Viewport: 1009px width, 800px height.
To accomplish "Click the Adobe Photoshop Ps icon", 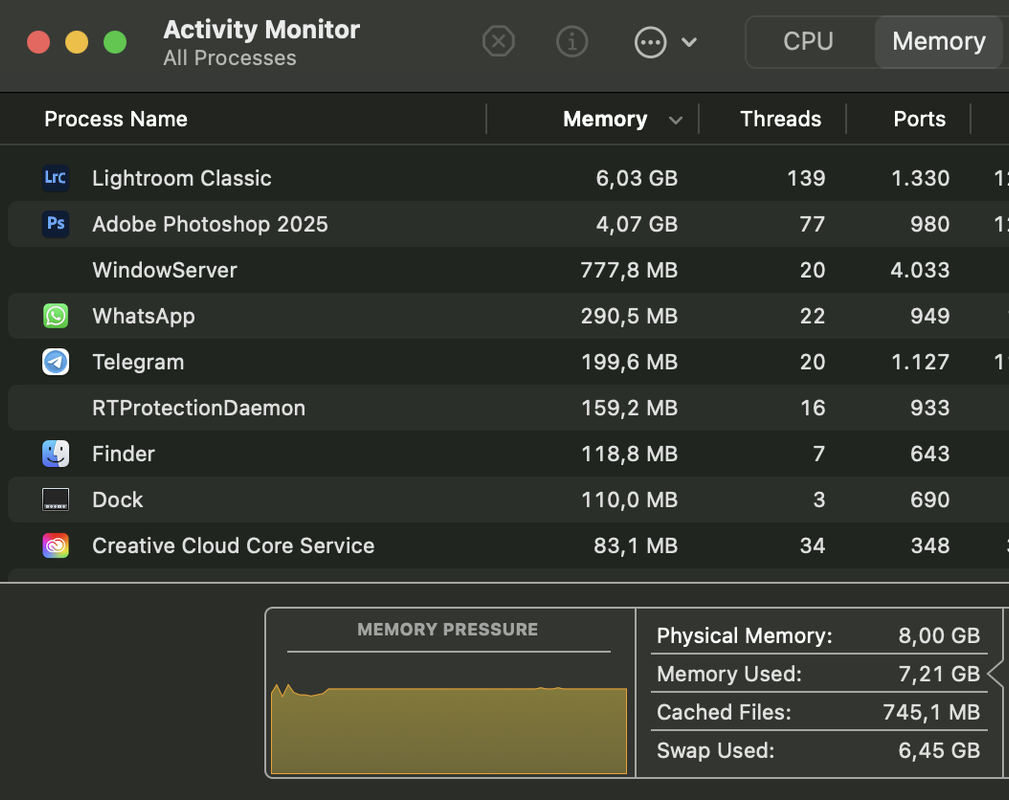I will [55, 224].
